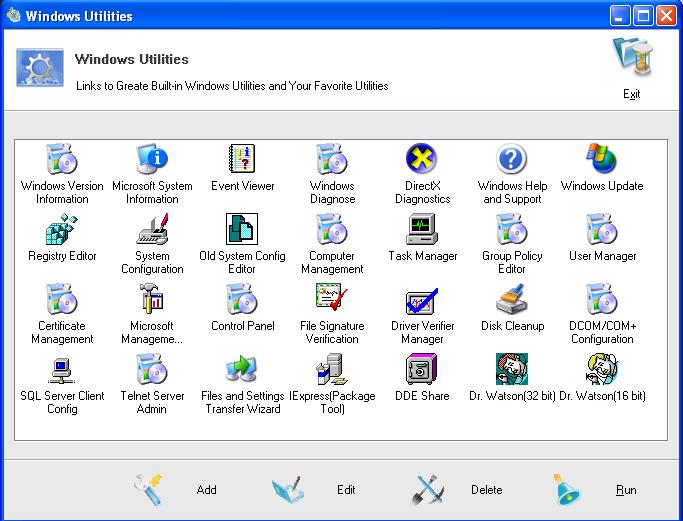
Task: Open Windows Version Information icon
Action: (62, 159)
